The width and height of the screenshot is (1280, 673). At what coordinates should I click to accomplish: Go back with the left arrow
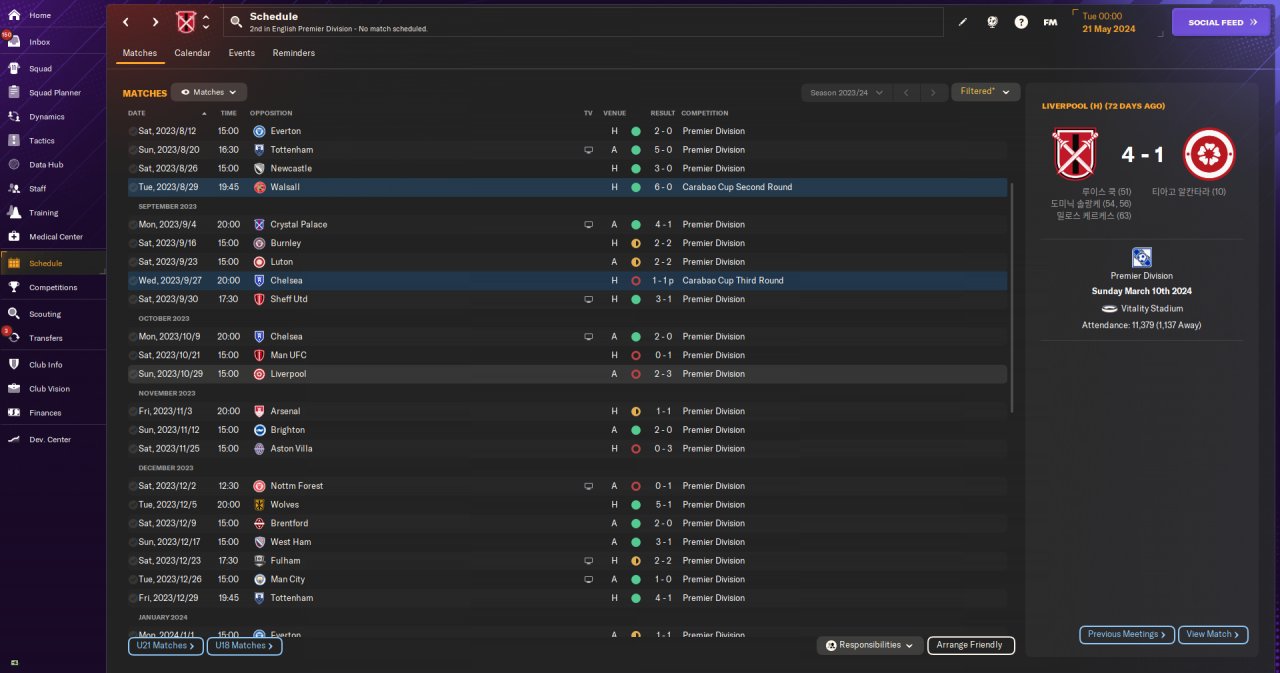point(125,21)
